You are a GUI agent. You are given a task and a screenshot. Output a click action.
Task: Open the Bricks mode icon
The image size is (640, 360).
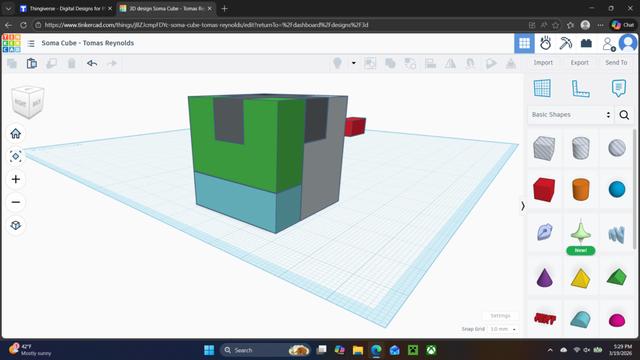586,43
